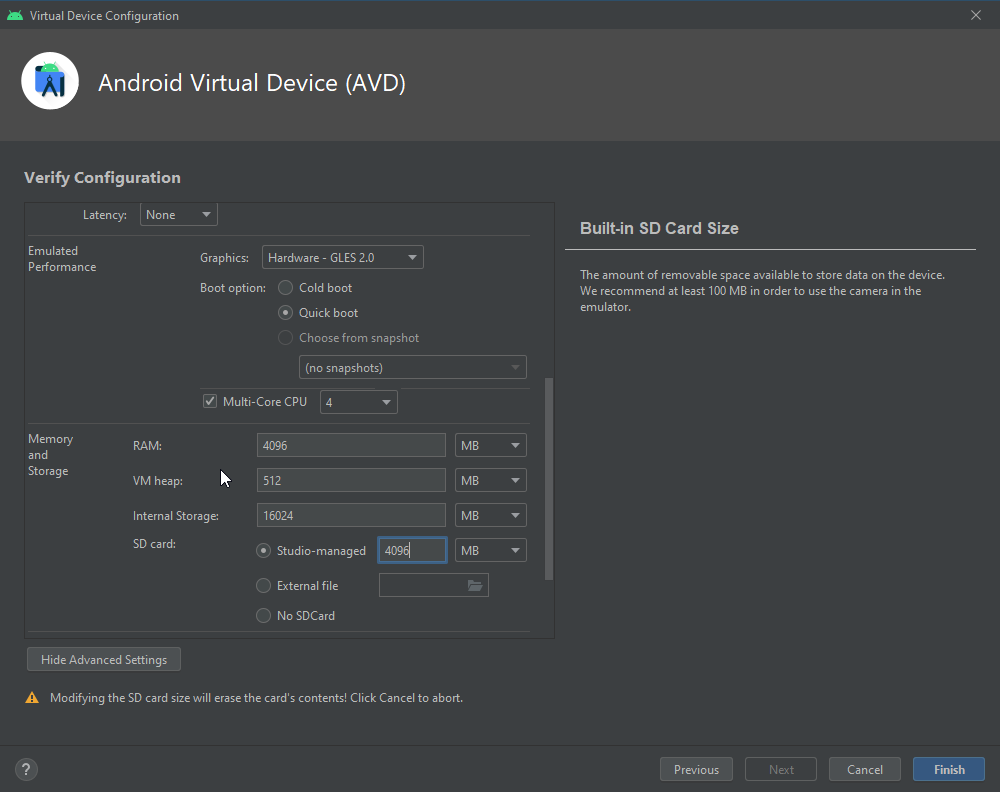
Task: Click the Cancel button
Action: (865, 769)
